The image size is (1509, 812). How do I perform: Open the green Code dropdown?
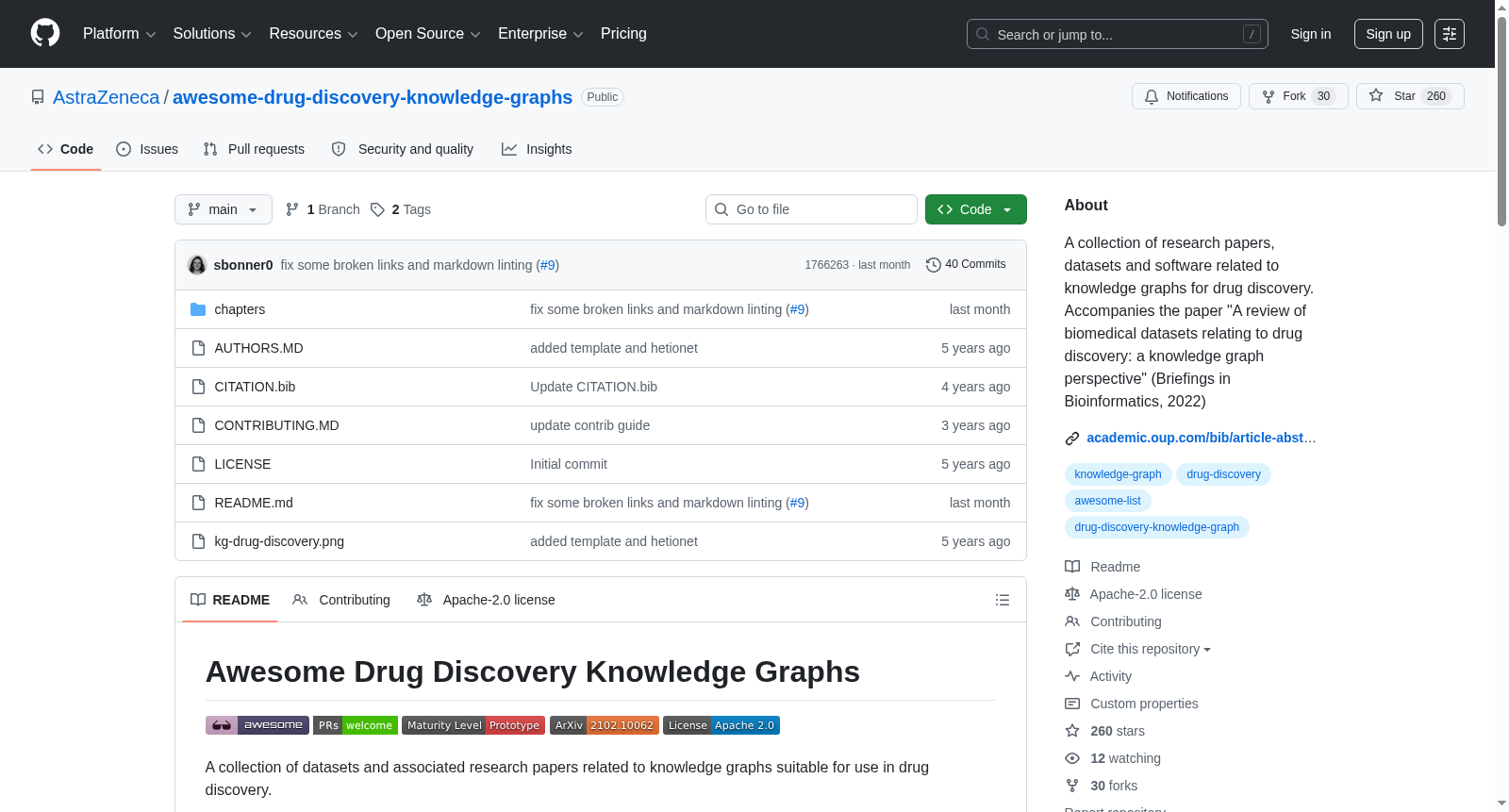coord(976,209)
